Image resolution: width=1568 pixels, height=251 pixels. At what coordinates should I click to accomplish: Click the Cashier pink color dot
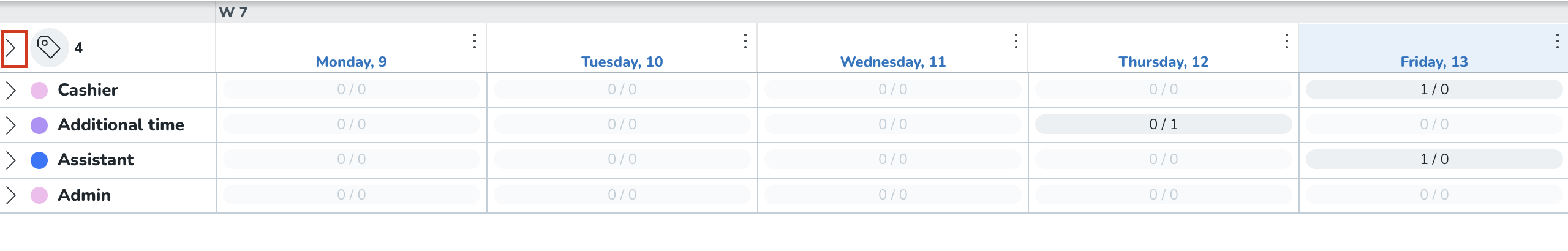click(39, 91)
